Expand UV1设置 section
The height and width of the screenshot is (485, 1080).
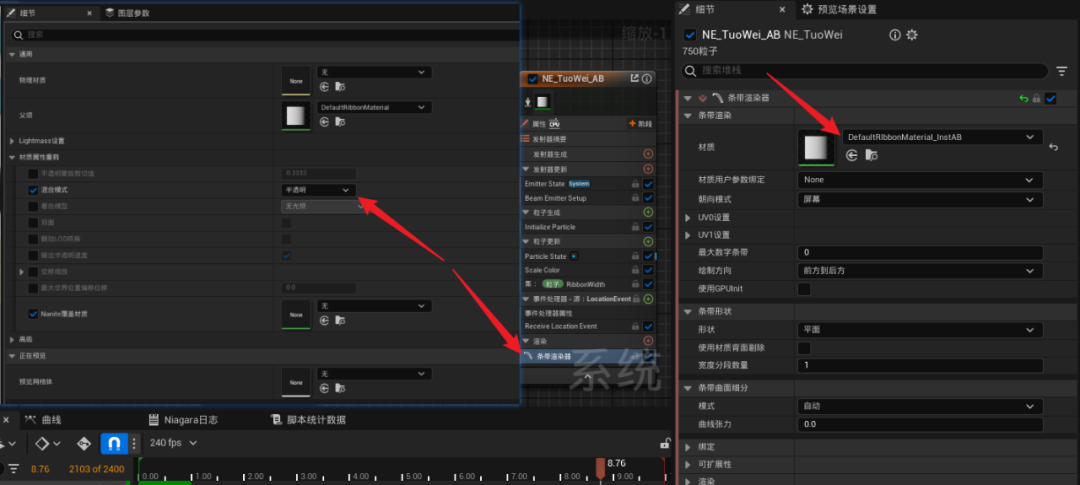688,236
